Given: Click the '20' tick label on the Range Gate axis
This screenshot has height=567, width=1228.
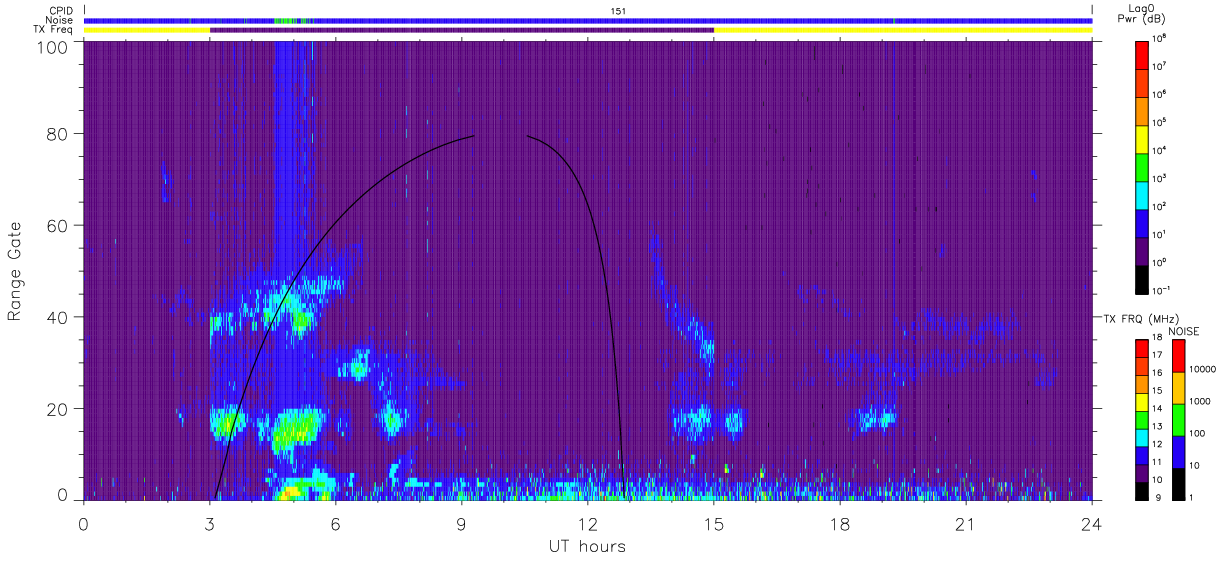Looking at the screenshot, I should [57, 409].
